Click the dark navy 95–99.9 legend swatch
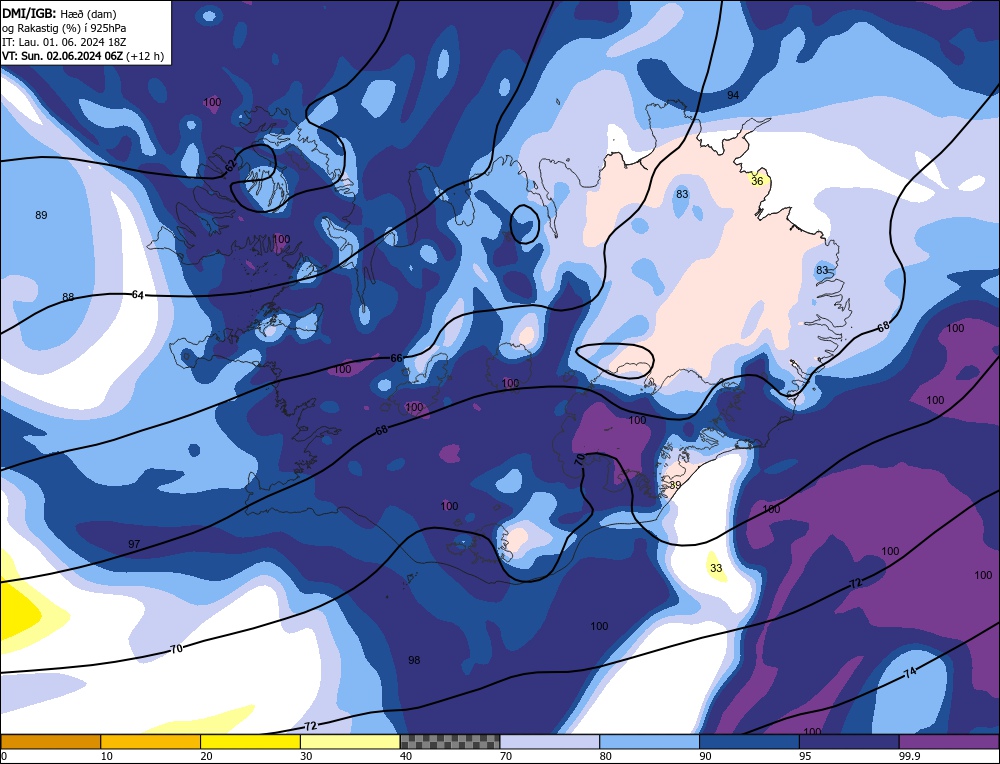The image size is (1000, 764). 849,741
